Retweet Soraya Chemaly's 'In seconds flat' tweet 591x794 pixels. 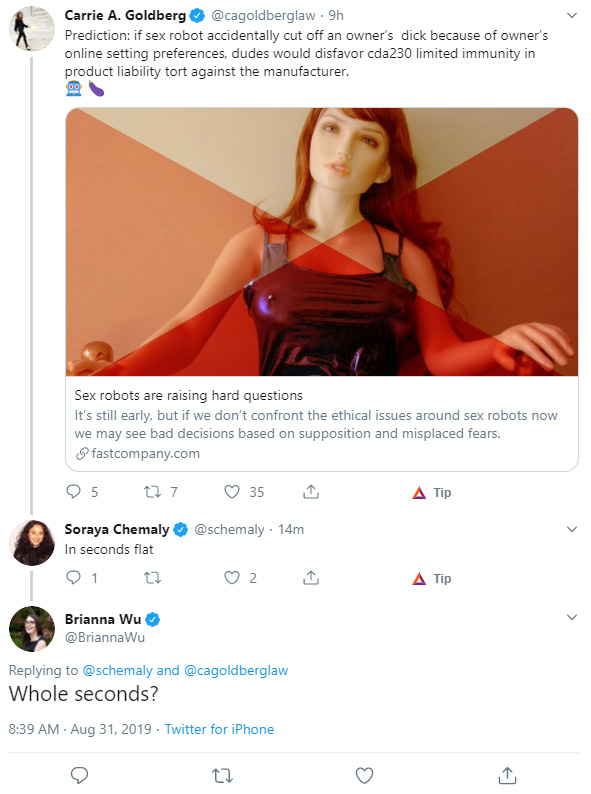click(x=152, y=578)
